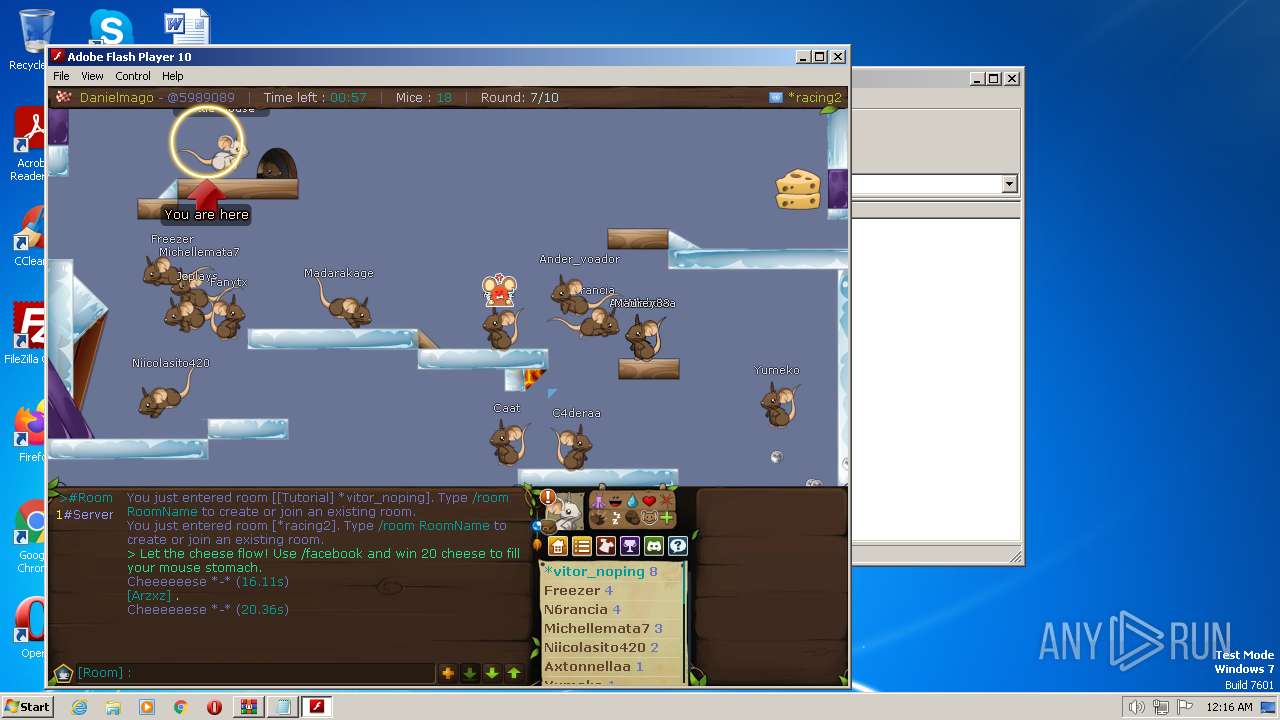Switch to Flash Player taskbar button
This screenshot has height=720, width=1280.
click(x=317, y=707)
